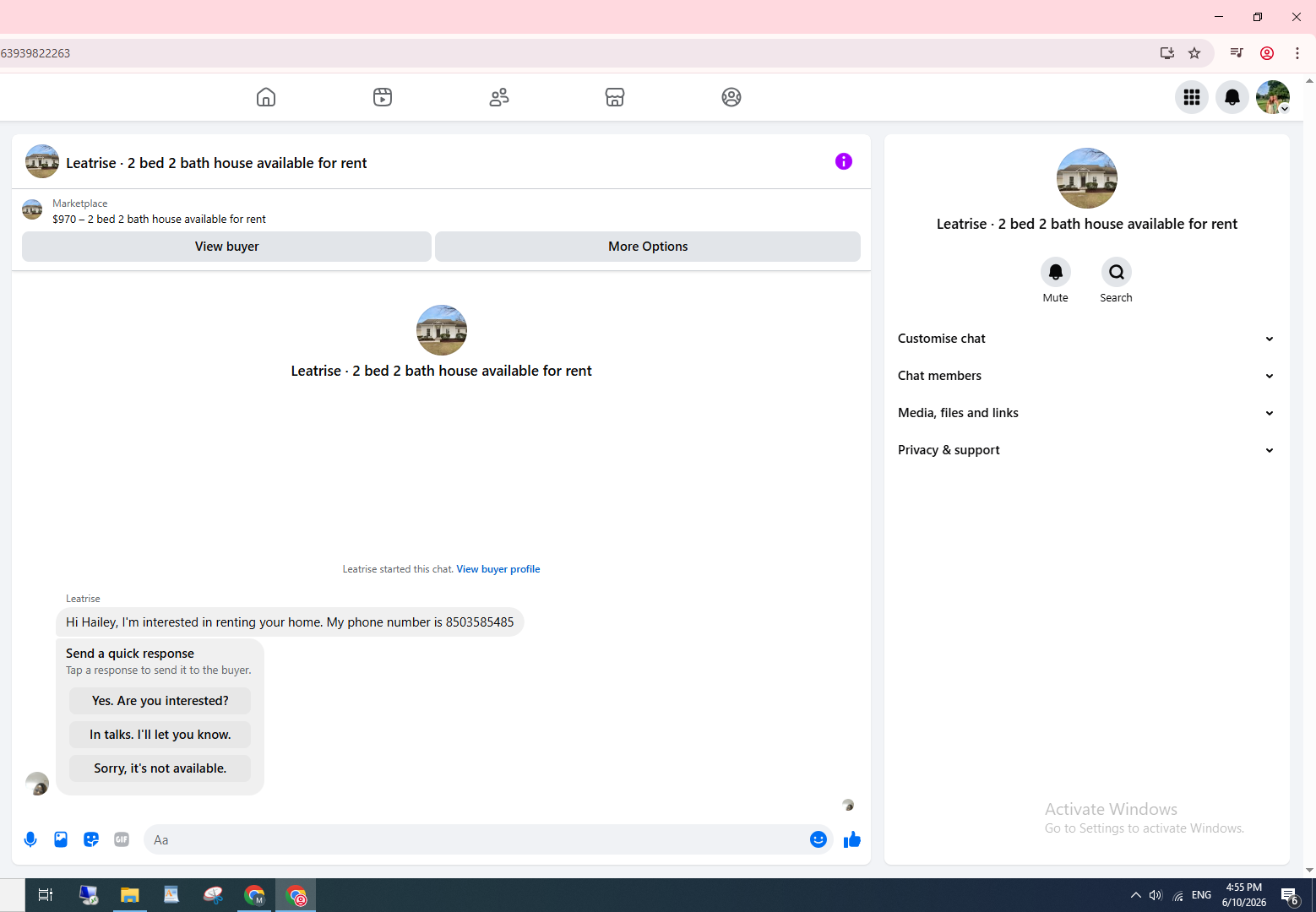Screen dimensions: 1316x912
Task: Open Chrome three-dot menu
Action: click(1297, 53)
